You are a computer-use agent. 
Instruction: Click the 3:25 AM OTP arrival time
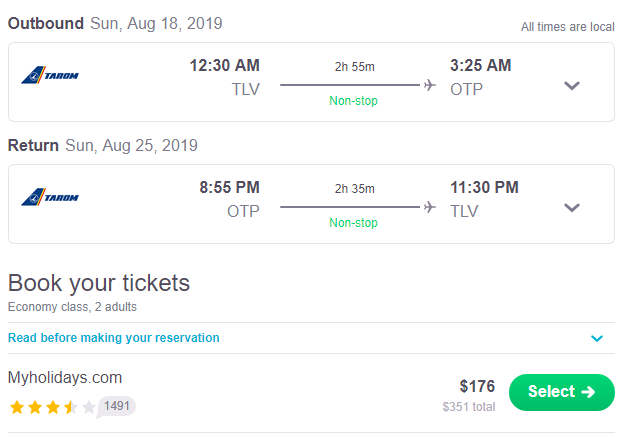[x=481, y=65]
